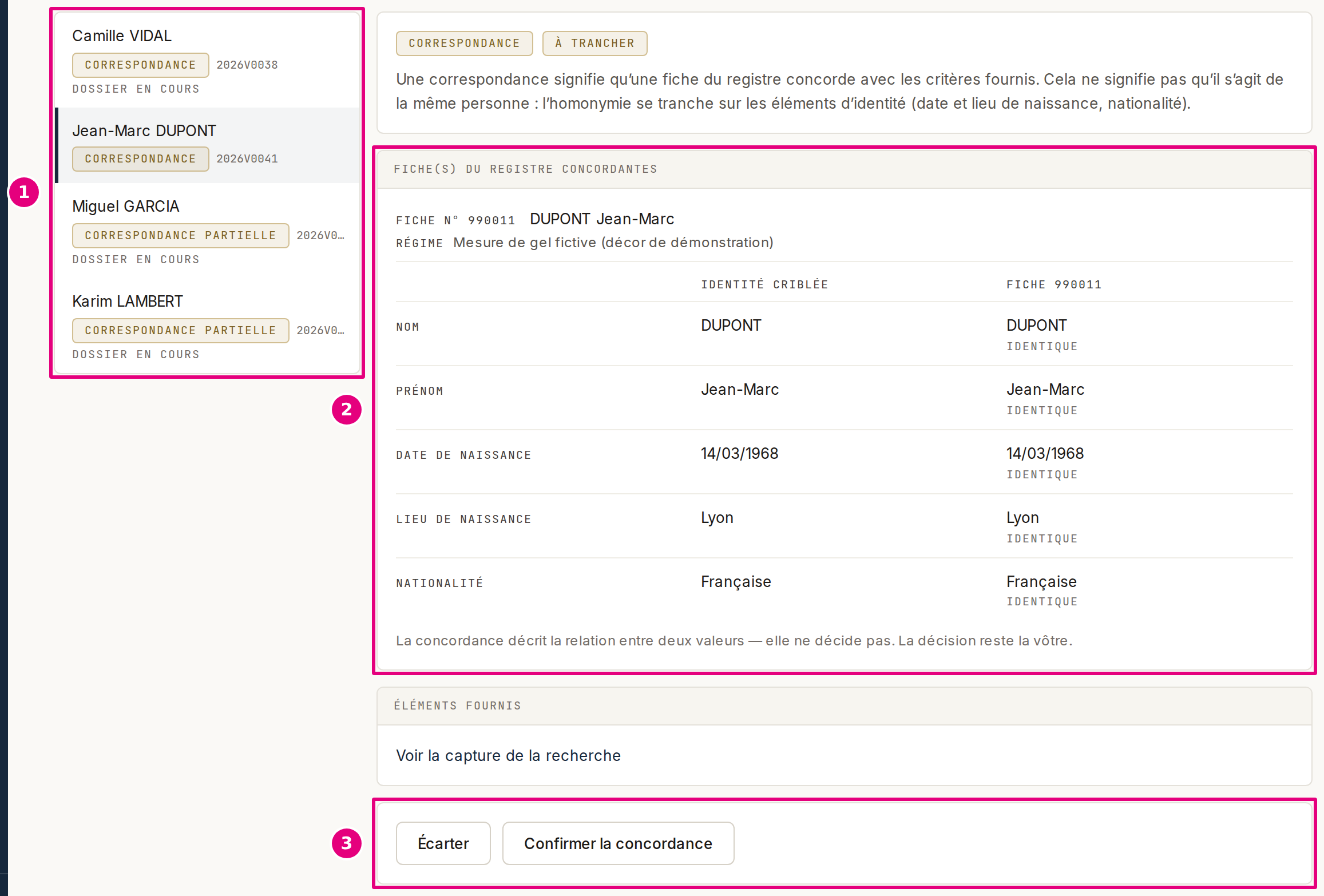Click the À TRANCHER status badge
The height and width of the screenshot is (896, 1324).
pos(594,43)
